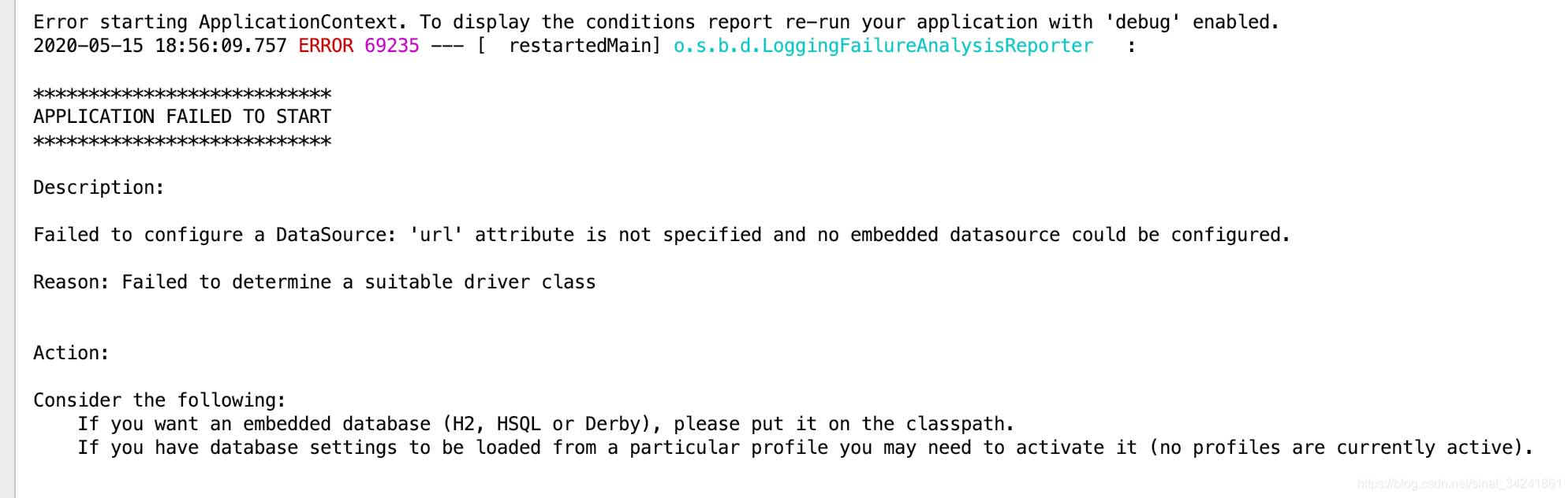
Task: Click the embedded database H2, HSQL suggestion line
Action: coord(545,424)
